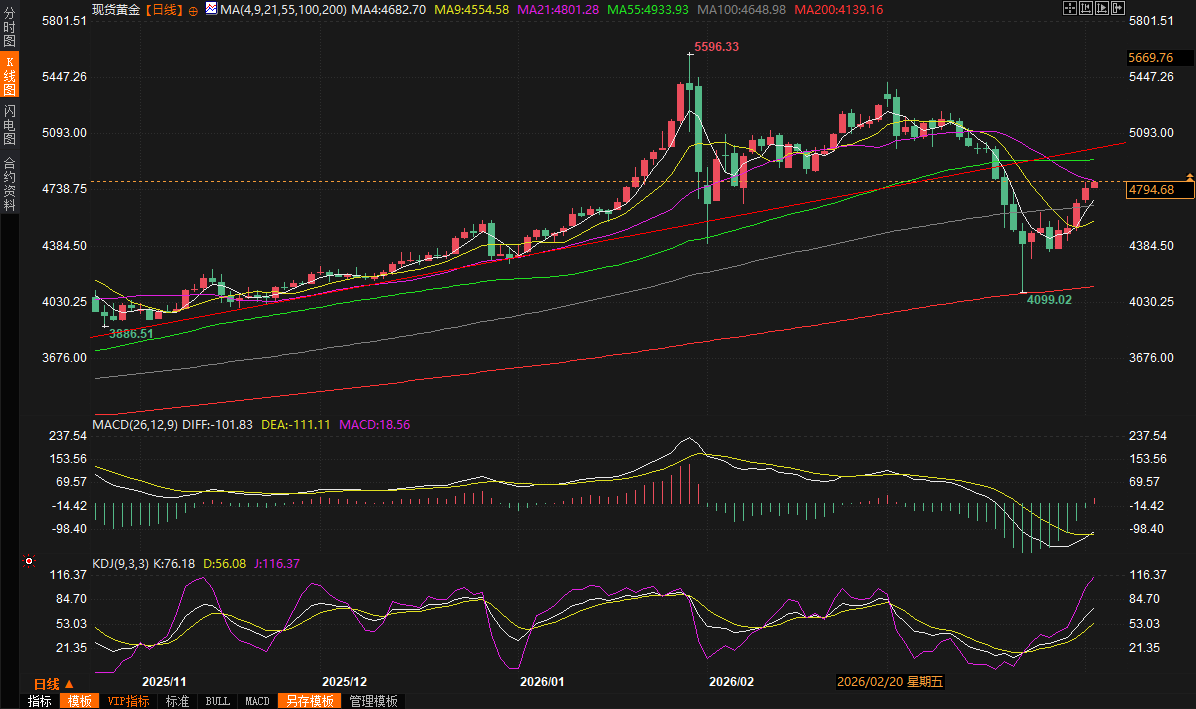Click the K:76.18 value
Image resolution: width=1196 pixels, height=709 pixels.
[x=174, y=564]
